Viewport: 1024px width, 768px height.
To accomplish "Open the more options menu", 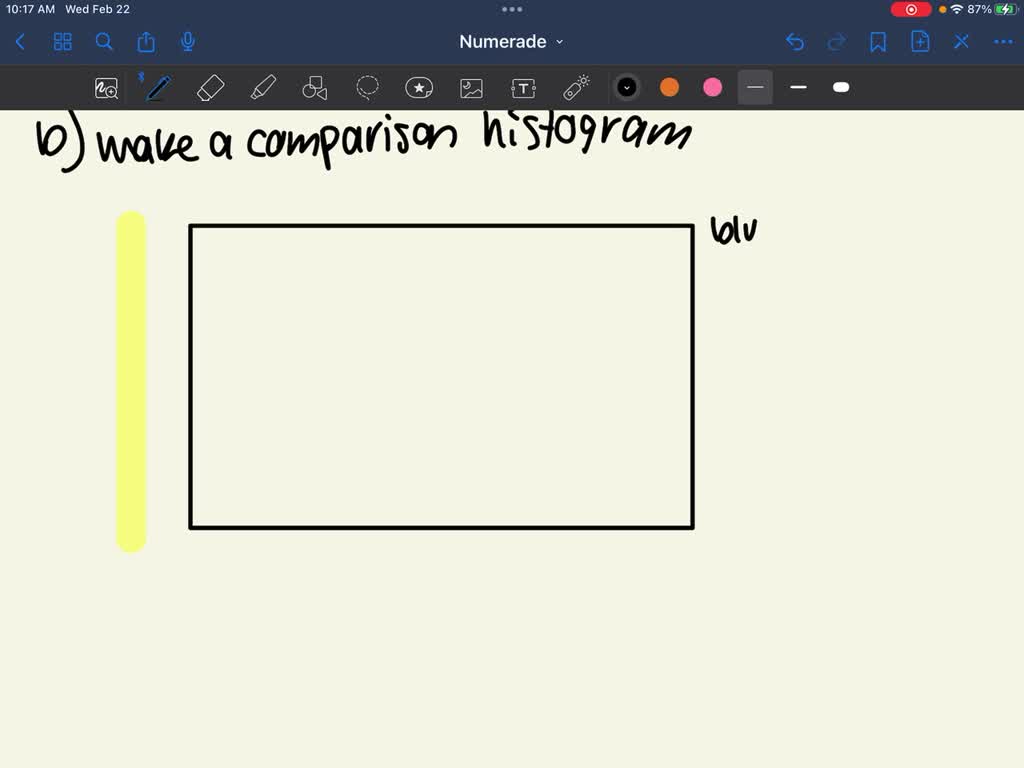I will tap(1003, 42).
